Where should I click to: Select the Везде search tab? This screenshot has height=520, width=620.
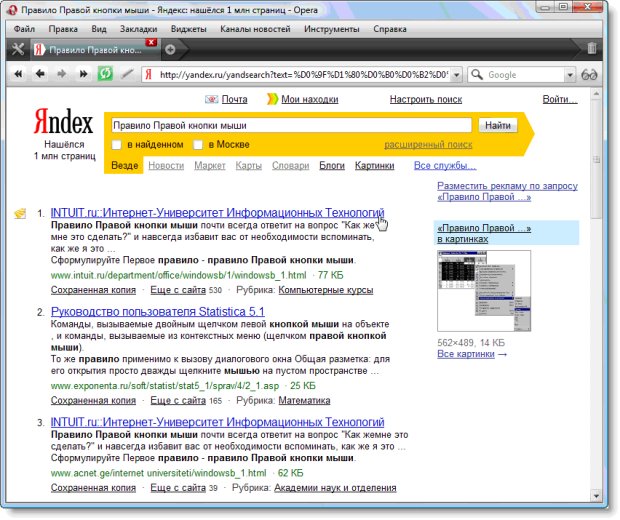tap(125, 165)
